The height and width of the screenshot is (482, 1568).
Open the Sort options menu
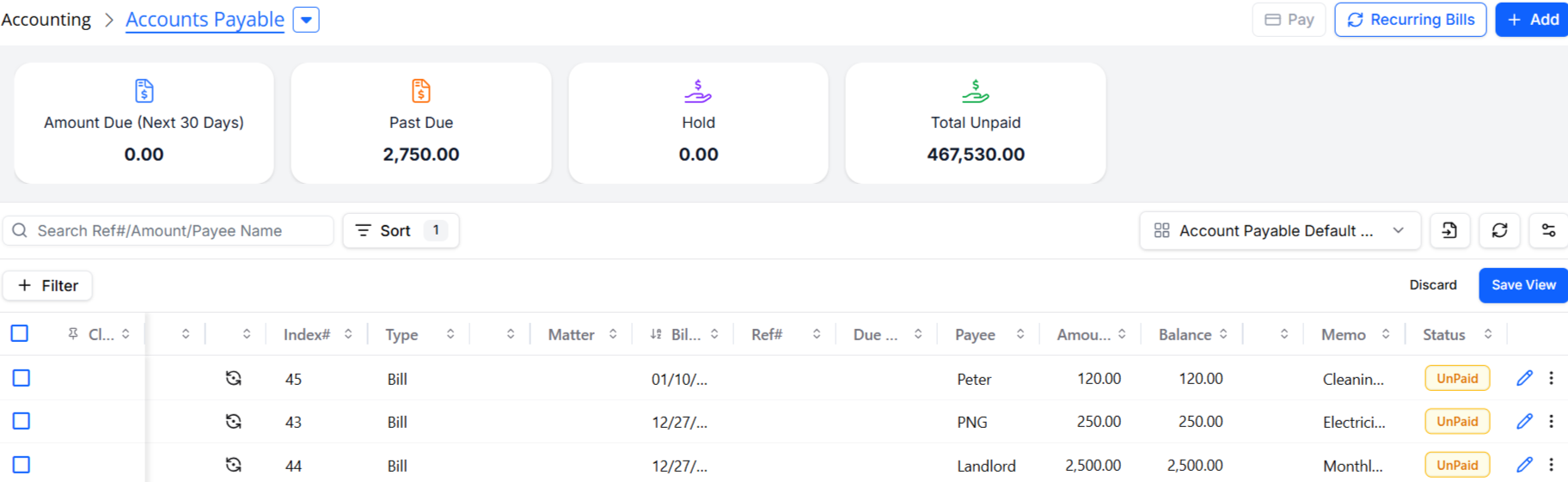coord(401,230)
